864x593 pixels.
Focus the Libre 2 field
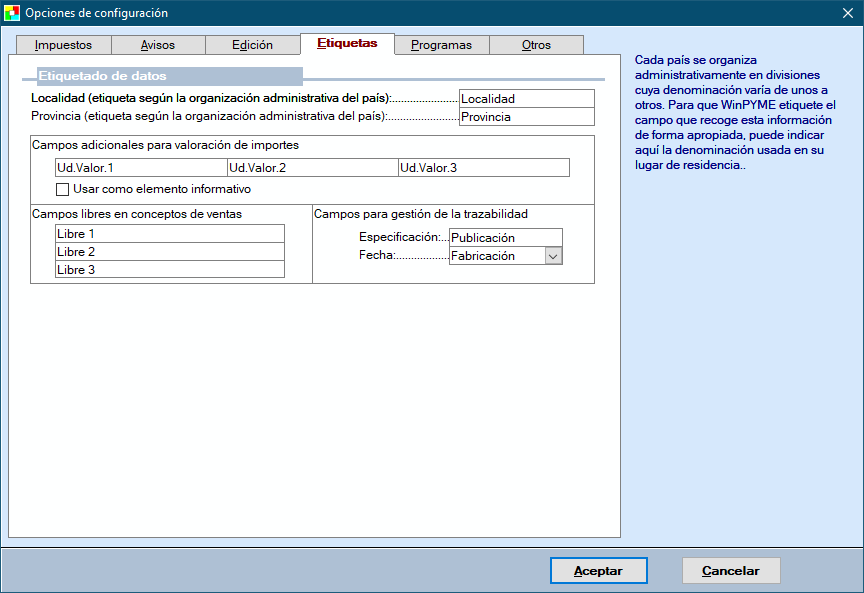click(170, 251)
